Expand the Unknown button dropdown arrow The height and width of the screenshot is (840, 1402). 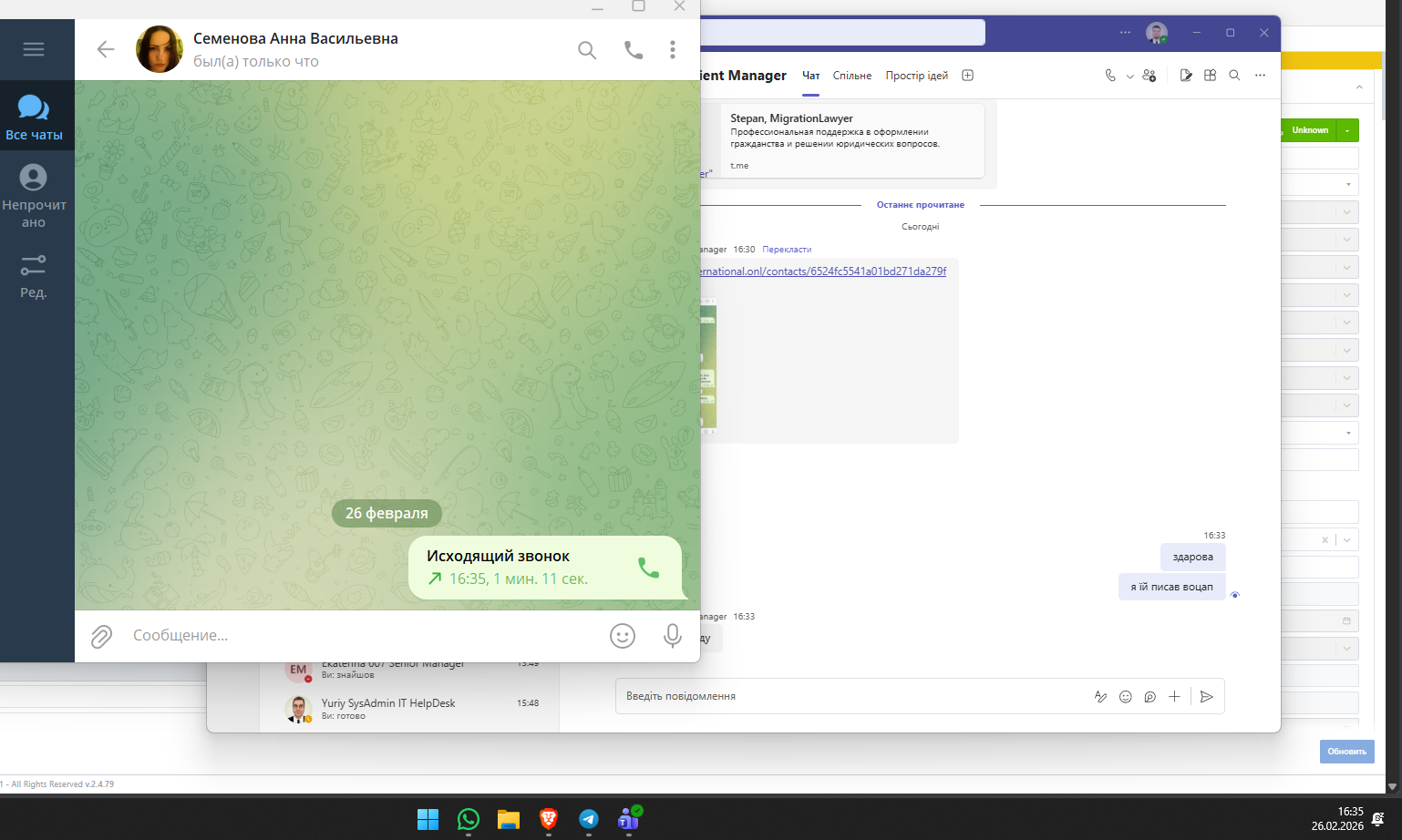coord(1347,130)
